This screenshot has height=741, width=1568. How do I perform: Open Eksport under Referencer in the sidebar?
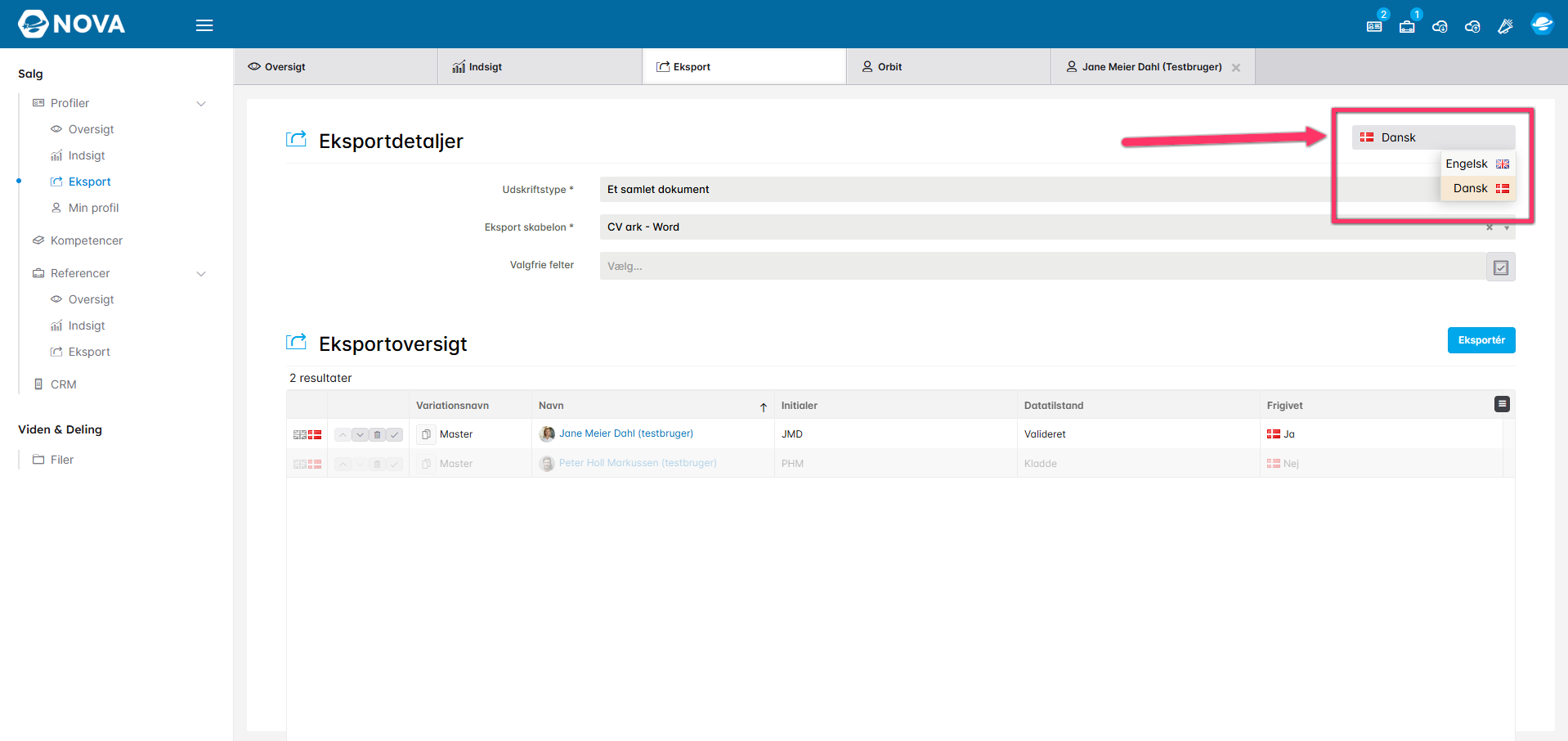point(89,352)
